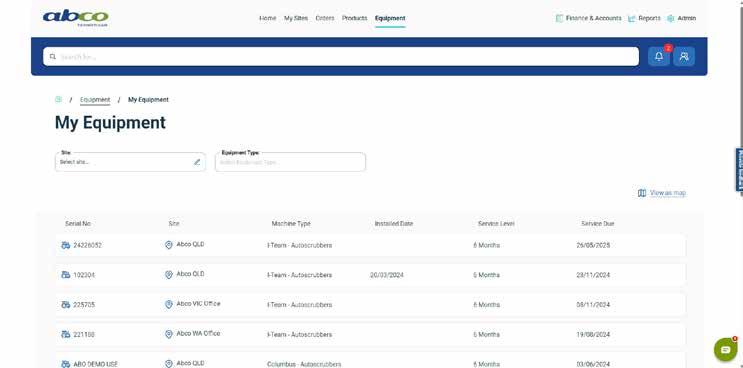Click service due date 19/08/2024
The image size is (743, 368).
coord(593,334)
